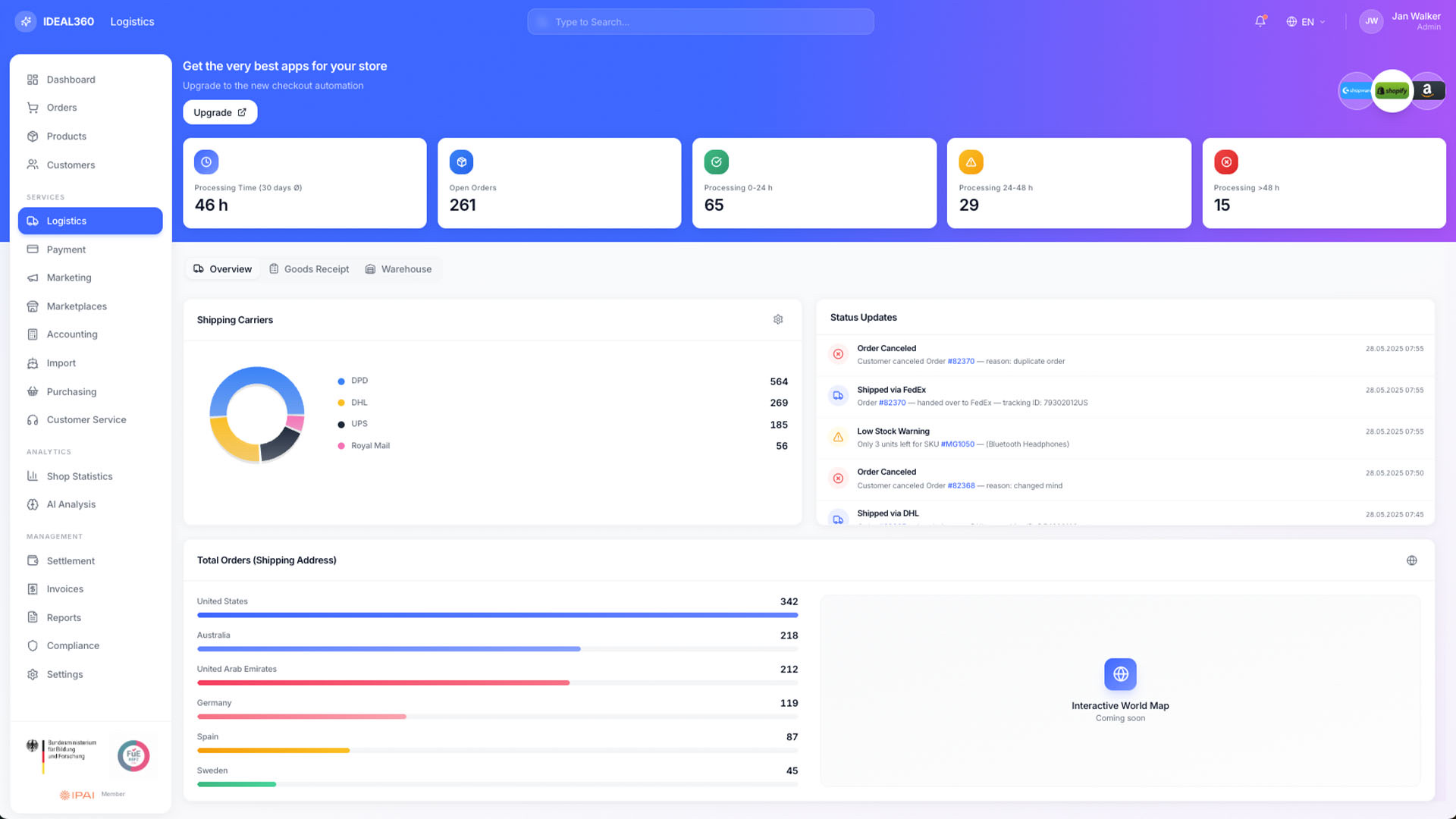
Task: Click the IPAI Member logo
Action: click(x=92, y=795)
